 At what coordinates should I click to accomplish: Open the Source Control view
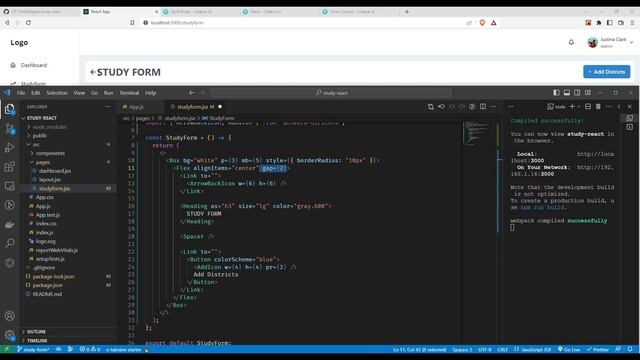point(9,129)
